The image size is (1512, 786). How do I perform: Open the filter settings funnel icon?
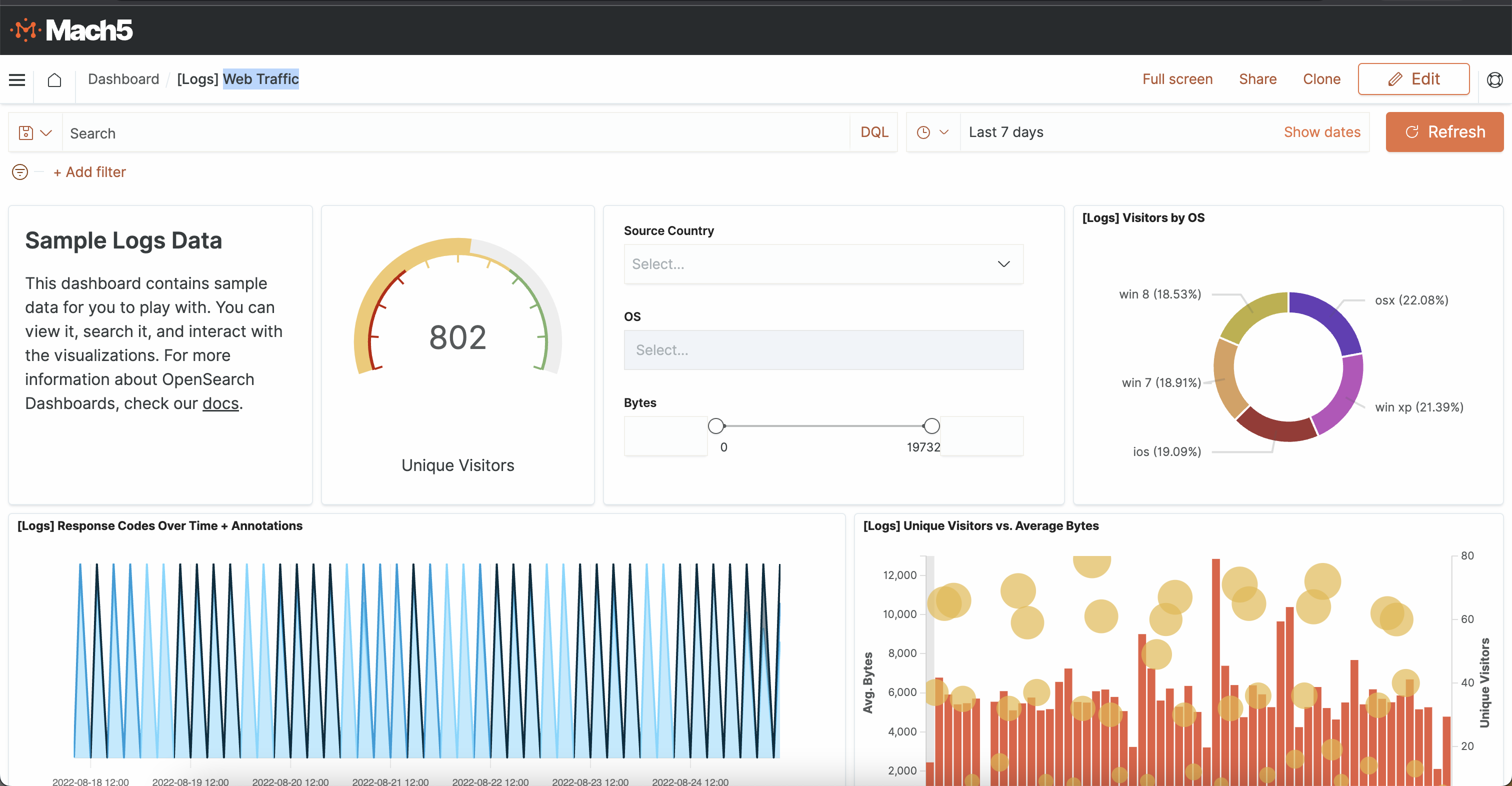pyautogui.click(x=19, y=172)
